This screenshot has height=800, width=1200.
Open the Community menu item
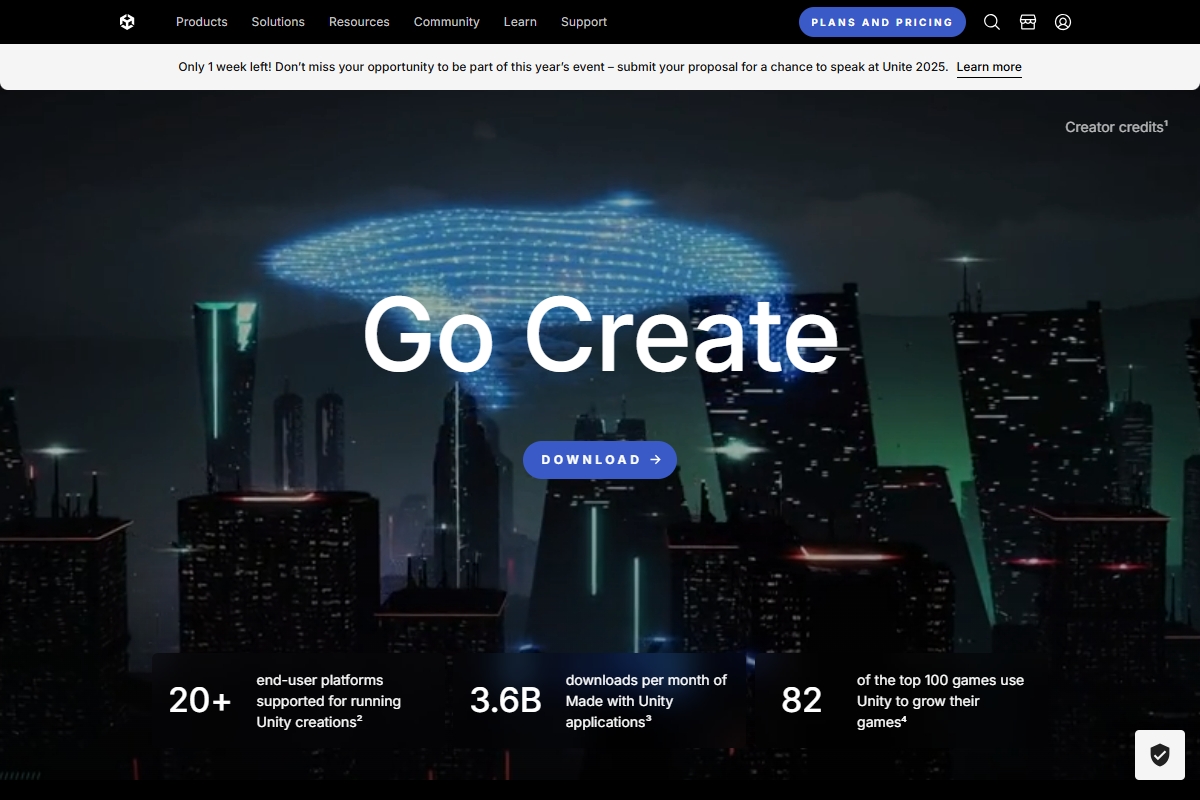(446, 22)
